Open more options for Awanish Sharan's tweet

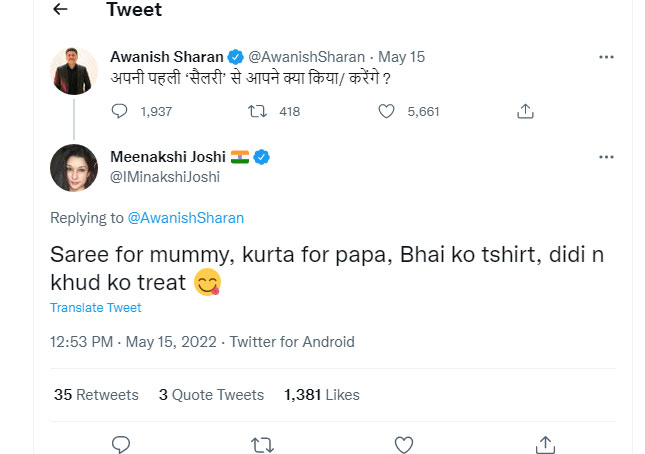(x=606, y=58)
